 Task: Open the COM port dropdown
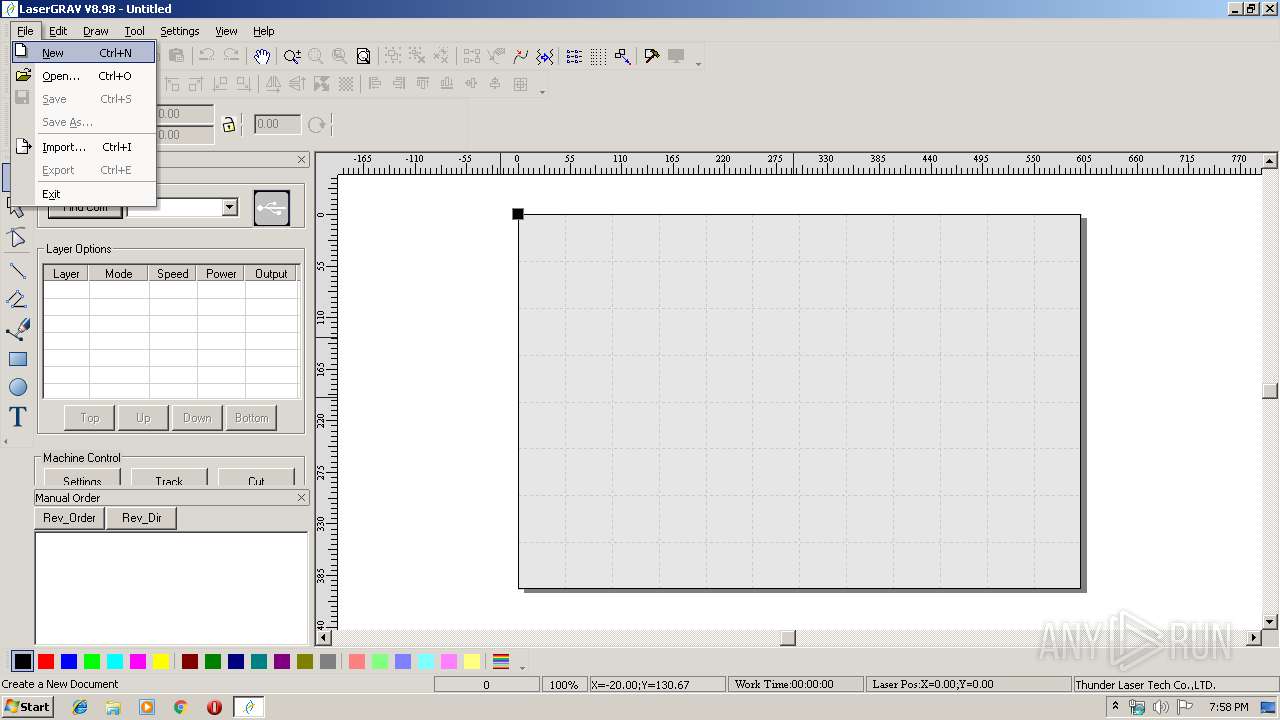(x=229, y=207)
